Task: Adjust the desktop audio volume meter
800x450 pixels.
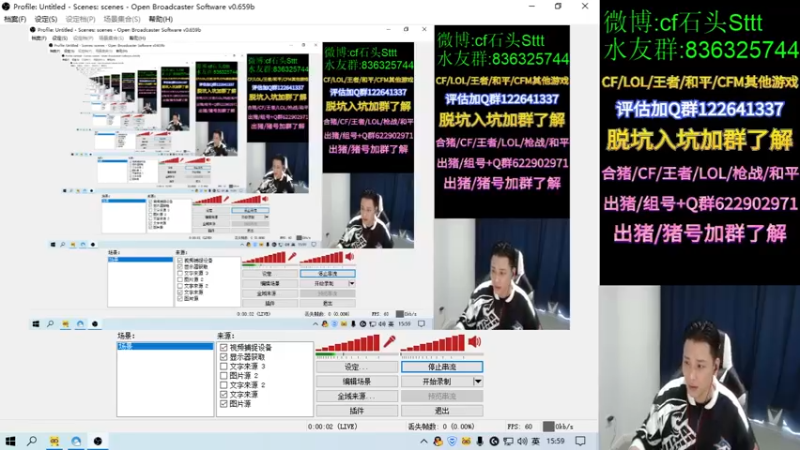Action: pos(433,343)
